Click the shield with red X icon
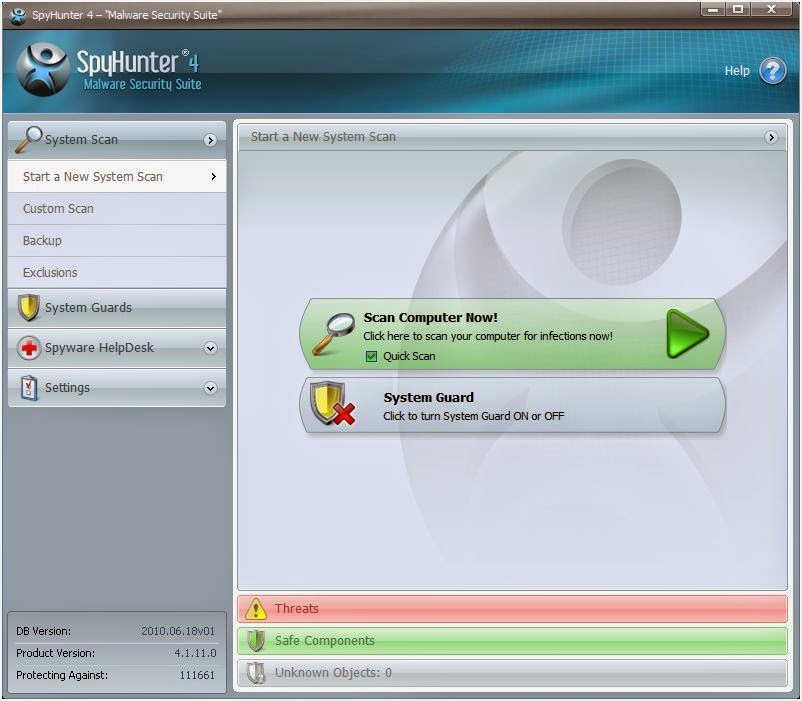The image size is (802, 701). click(332, 403)
